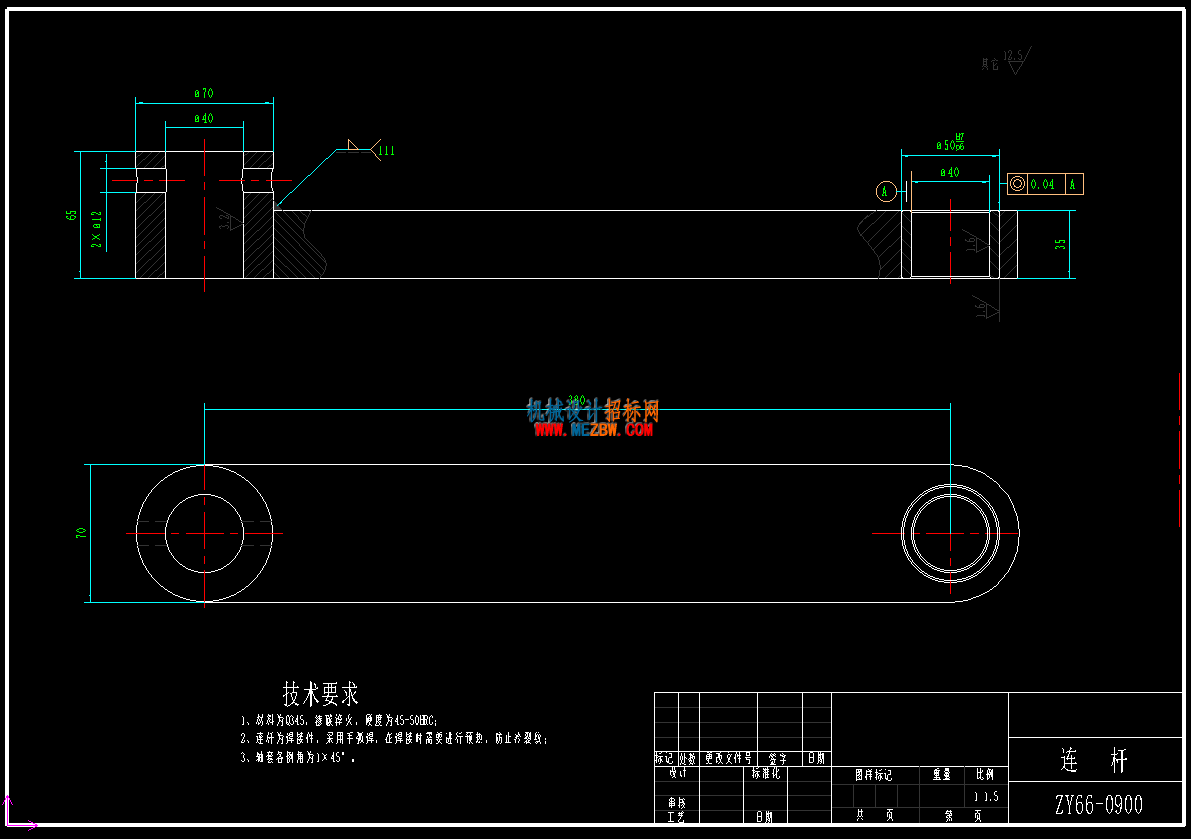
Task: Select the weld symbol labeled 111
Action: coord(371,150)
